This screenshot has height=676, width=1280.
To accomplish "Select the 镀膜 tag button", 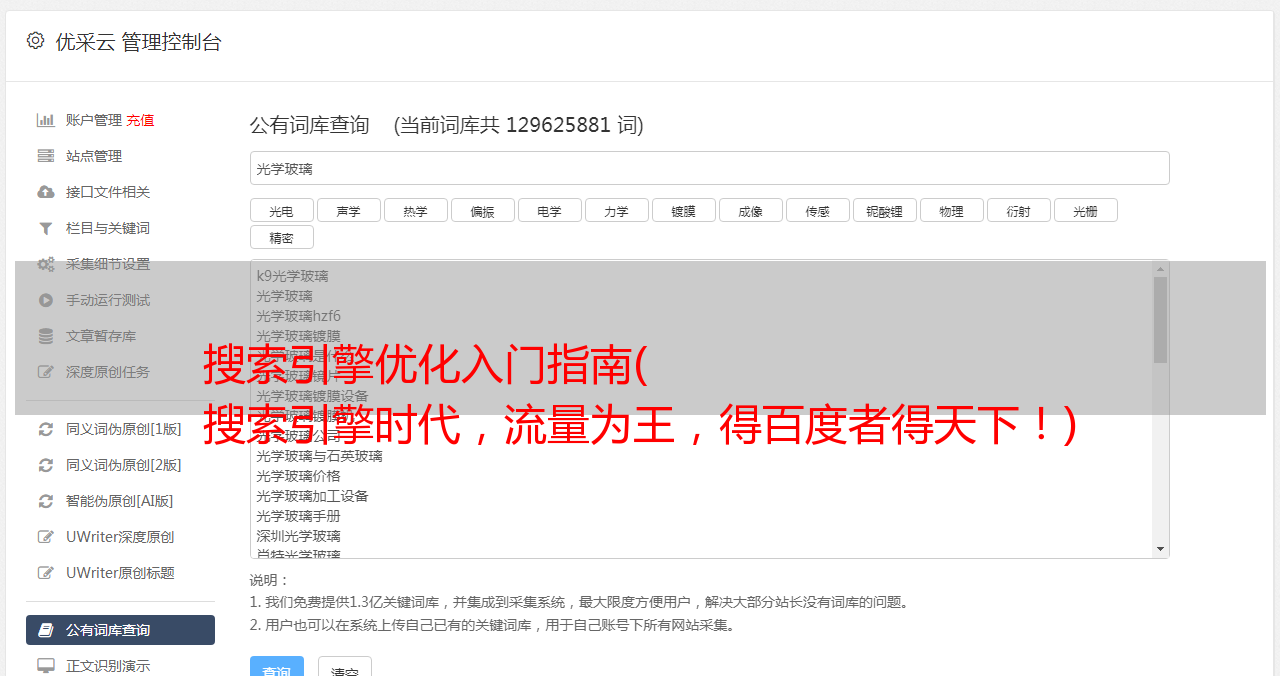I will click(683, 211).
